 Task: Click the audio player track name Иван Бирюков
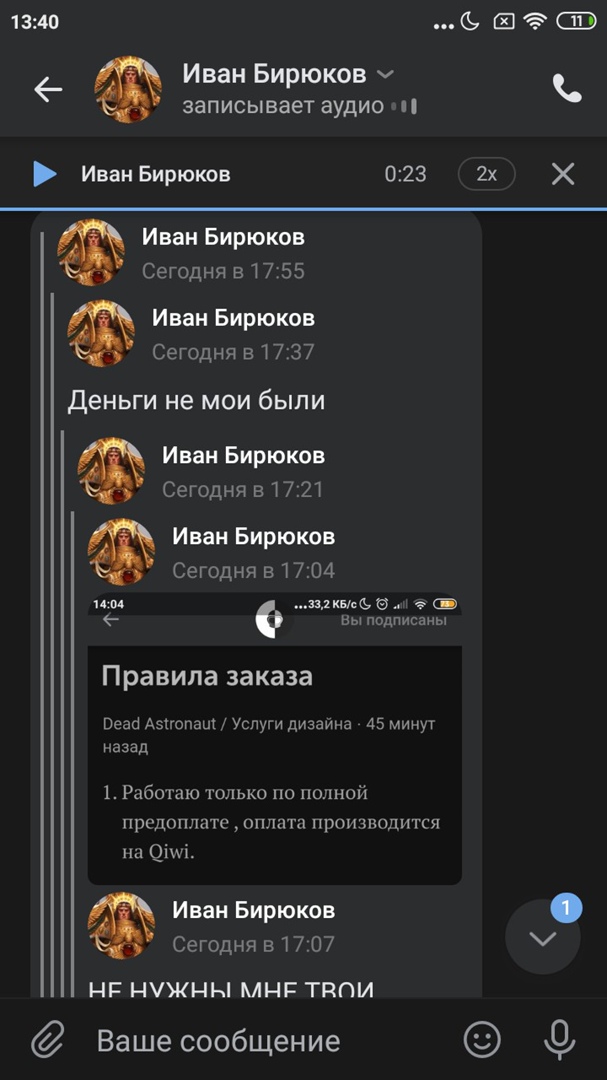tap(156, 174)
